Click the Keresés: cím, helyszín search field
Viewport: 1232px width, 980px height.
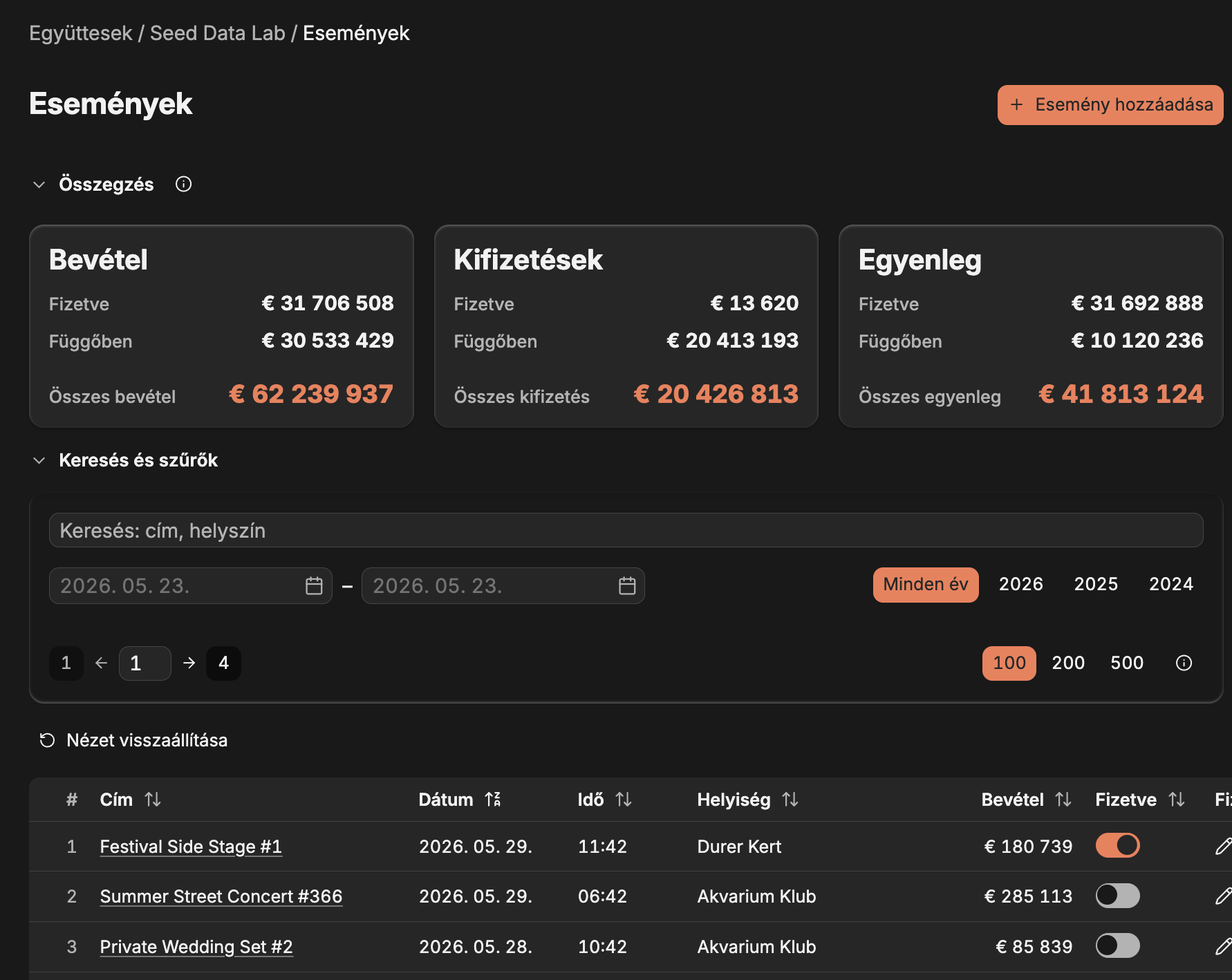point(626,530)
